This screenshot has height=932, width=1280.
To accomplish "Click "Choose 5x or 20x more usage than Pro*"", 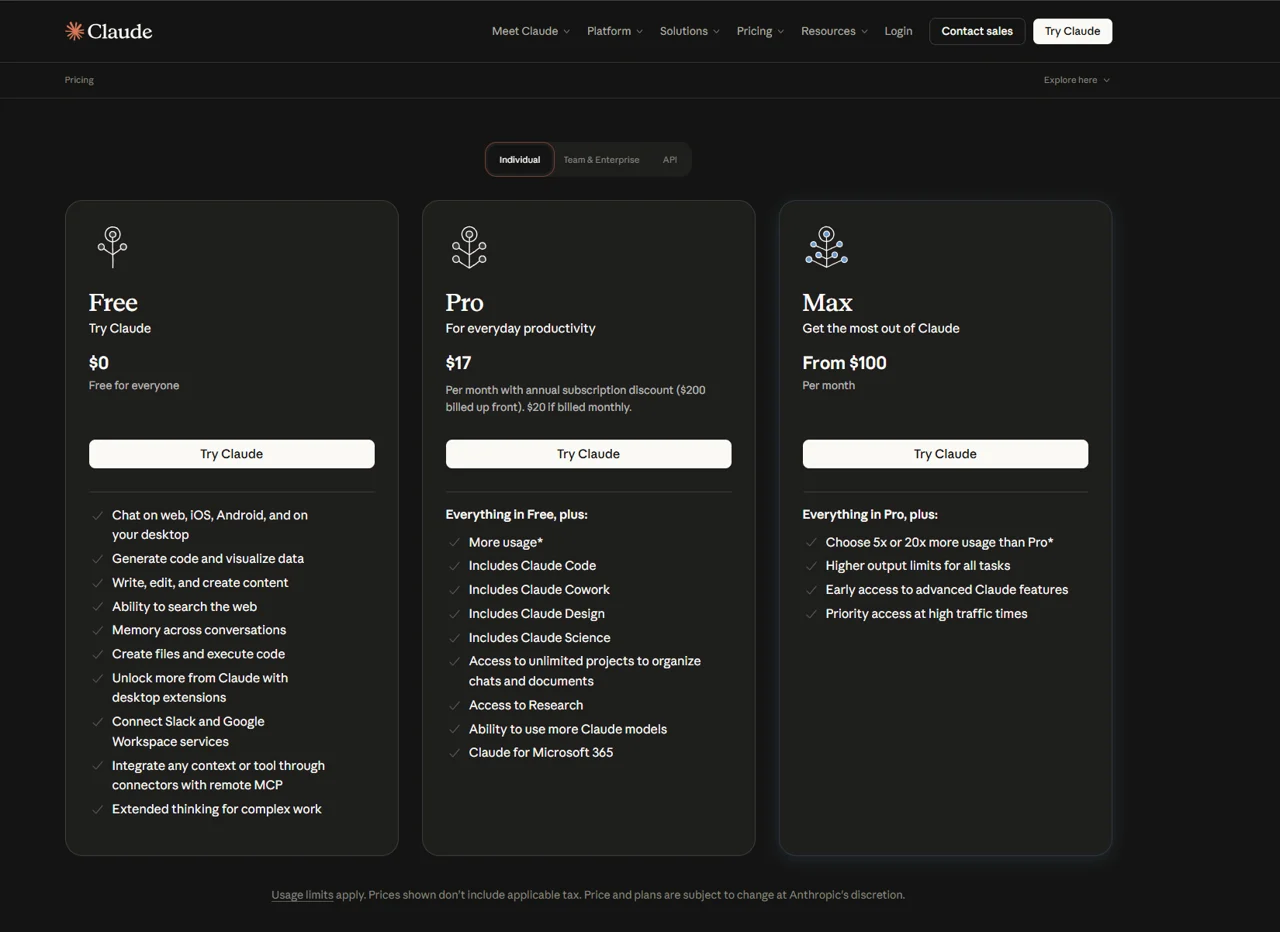I will tap(940, 542).
